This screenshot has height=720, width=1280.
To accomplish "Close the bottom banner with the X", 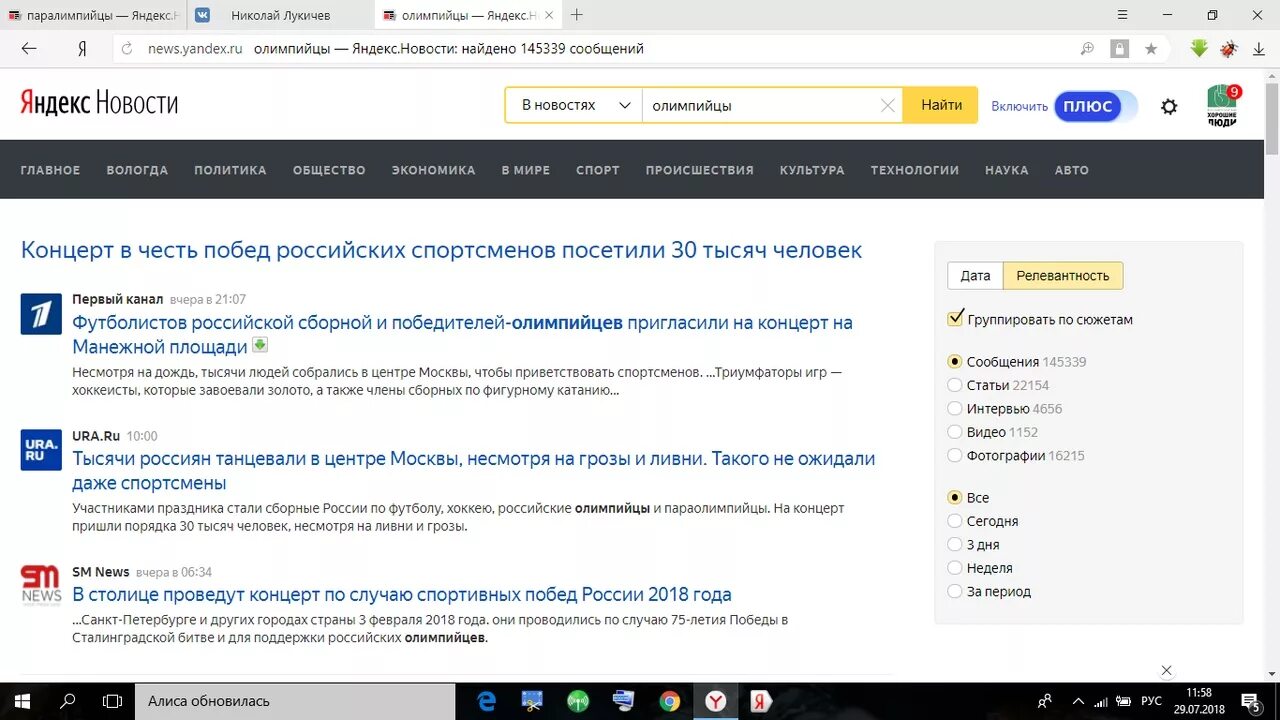I will click(x=1166, y=671).
